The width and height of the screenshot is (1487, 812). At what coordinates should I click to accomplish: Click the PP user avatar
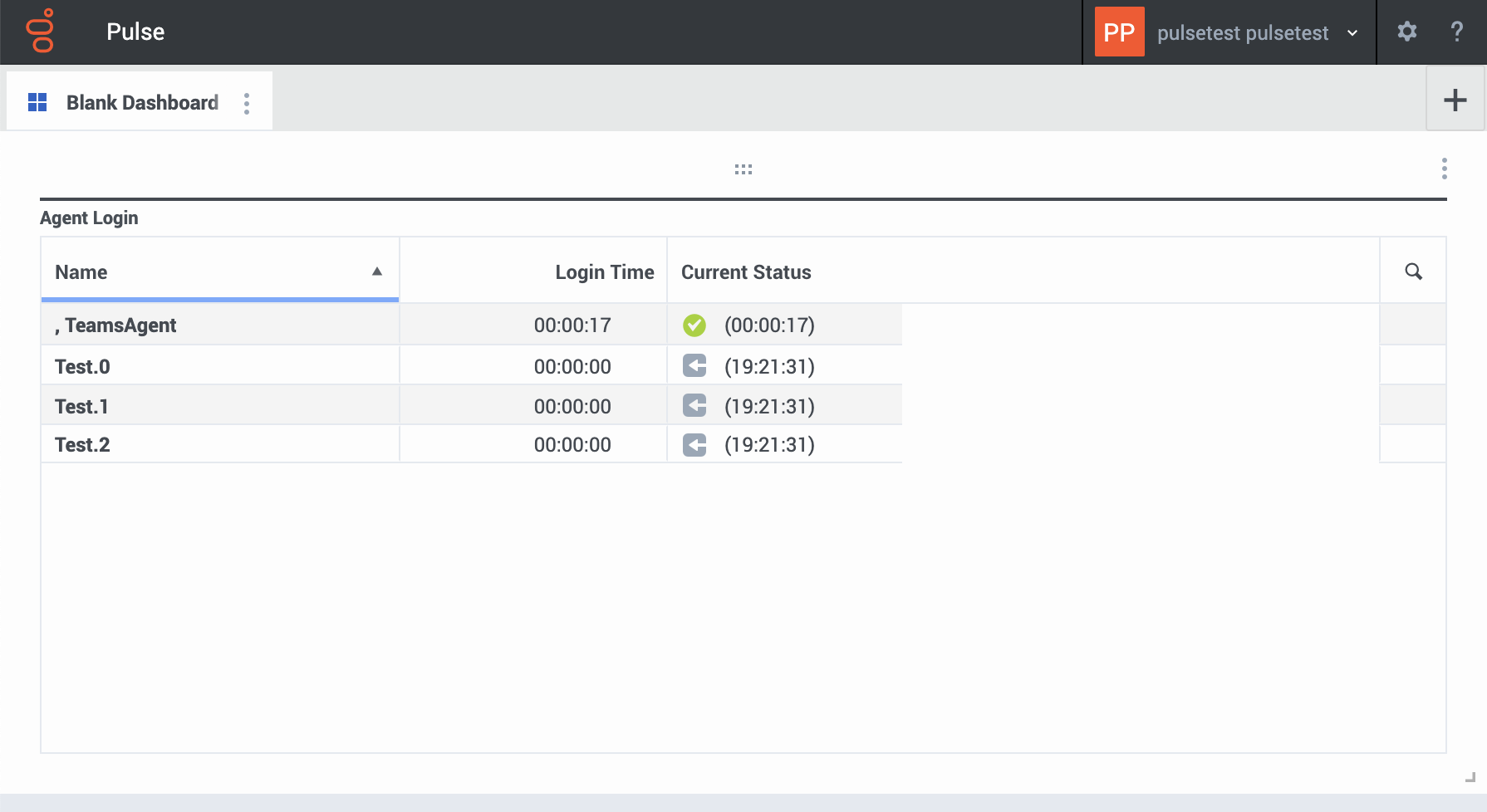[1119, 32]
